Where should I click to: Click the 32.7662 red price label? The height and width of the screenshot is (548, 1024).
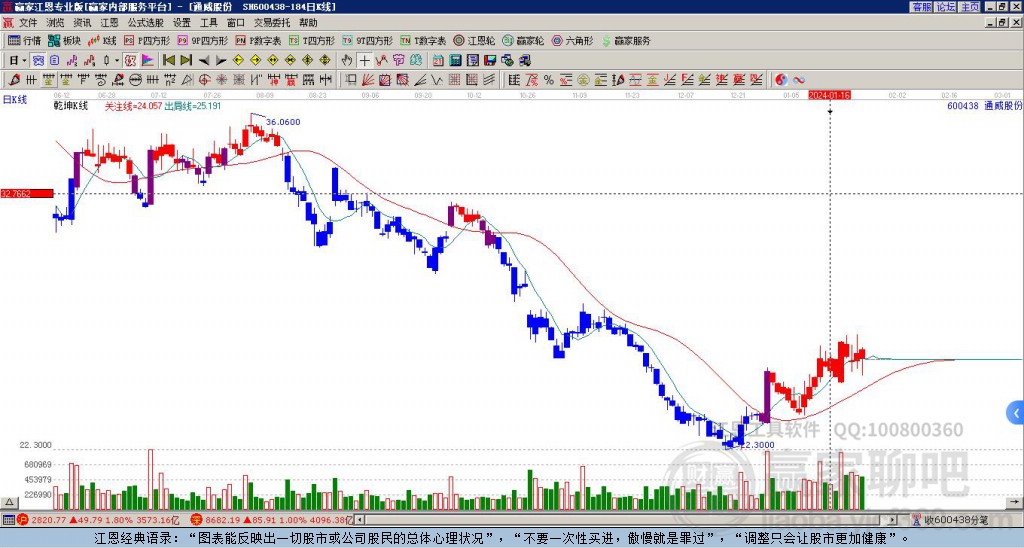27,193
